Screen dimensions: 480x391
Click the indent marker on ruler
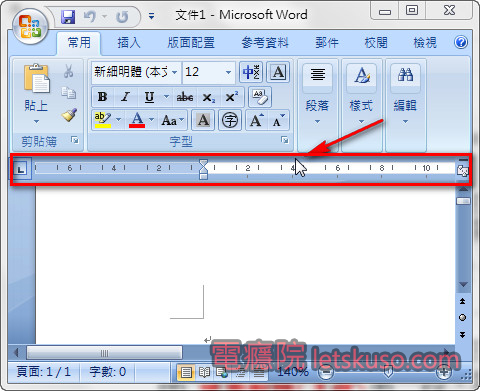pos(203,169)
